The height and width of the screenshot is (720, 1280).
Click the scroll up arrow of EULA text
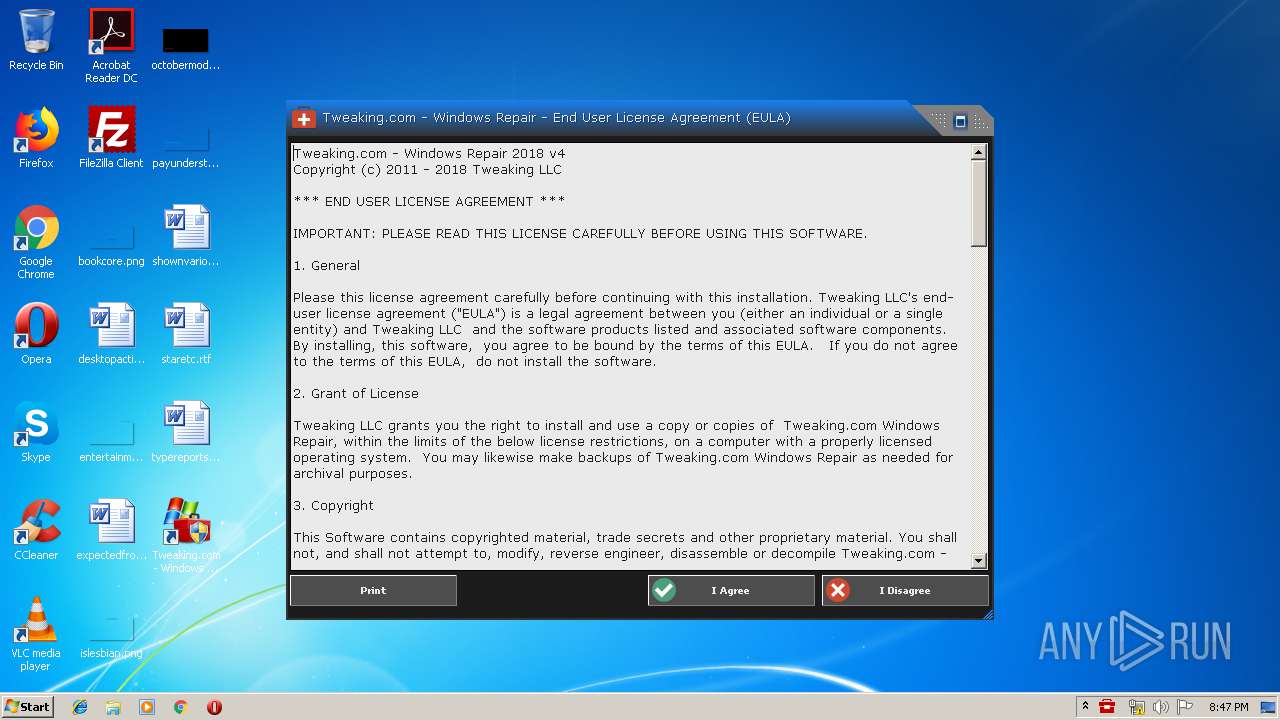point(979,153)
